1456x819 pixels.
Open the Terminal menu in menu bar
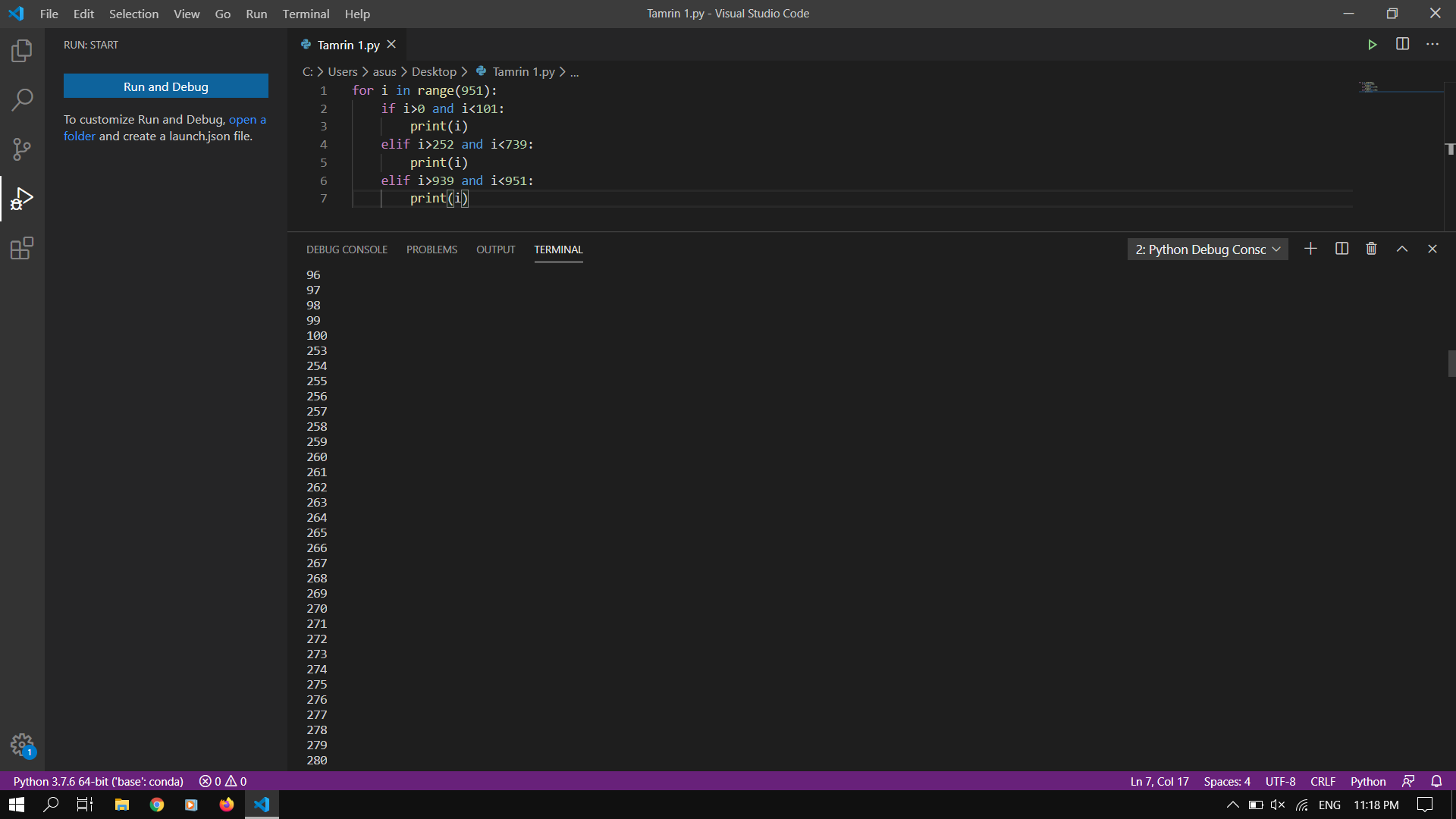(x=306, y=14)
